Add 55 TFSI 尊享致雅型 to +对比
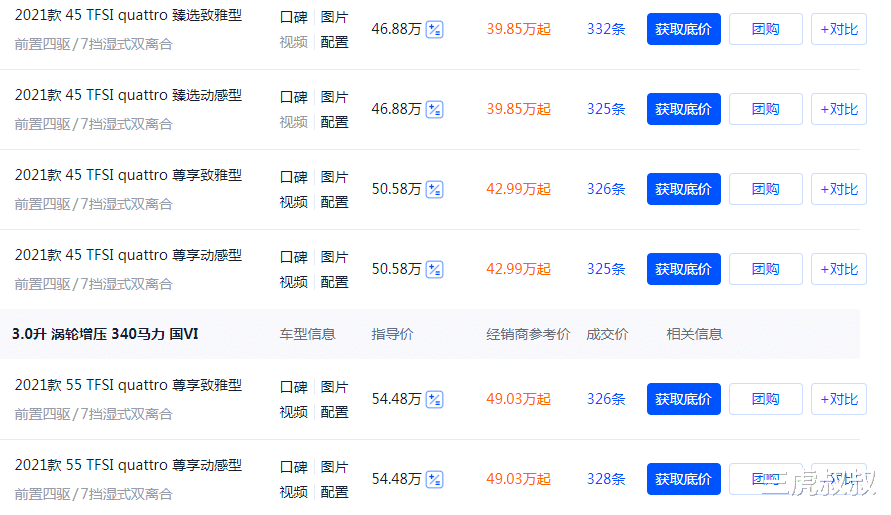Screen dimensions: 891x515 tap(839, 400)
